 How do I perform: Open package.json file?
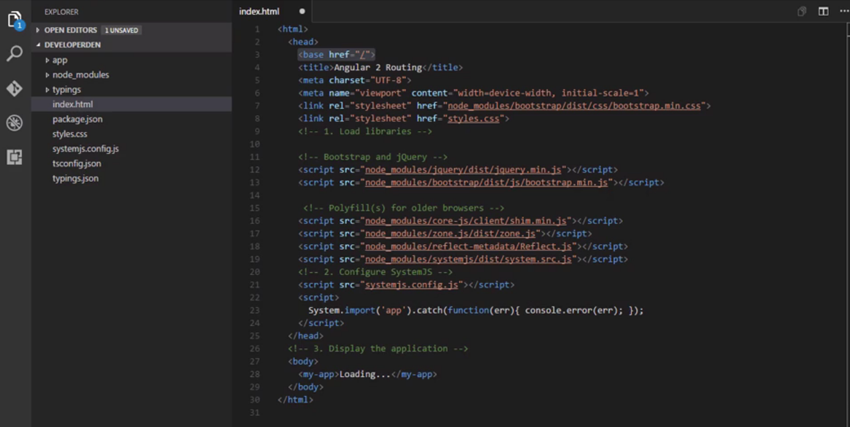tap(131, 119)
